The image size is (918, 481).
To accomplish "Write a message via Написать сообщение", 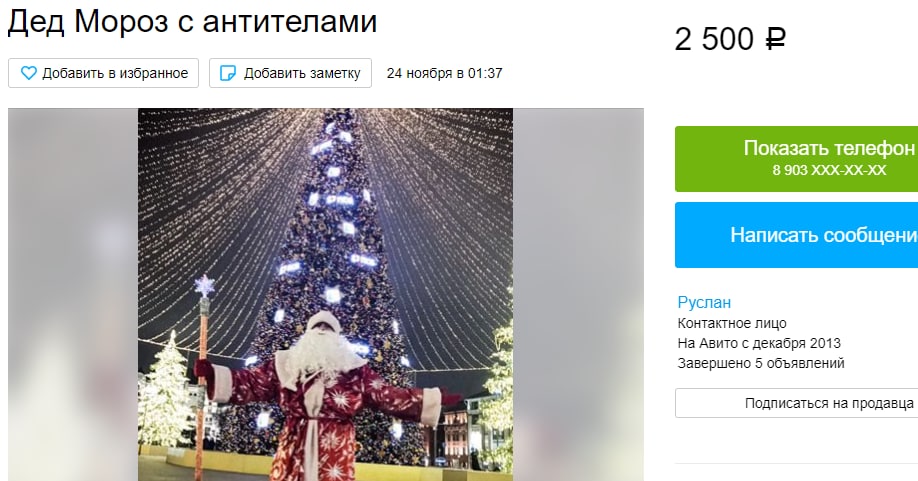I will coord(796,235).
